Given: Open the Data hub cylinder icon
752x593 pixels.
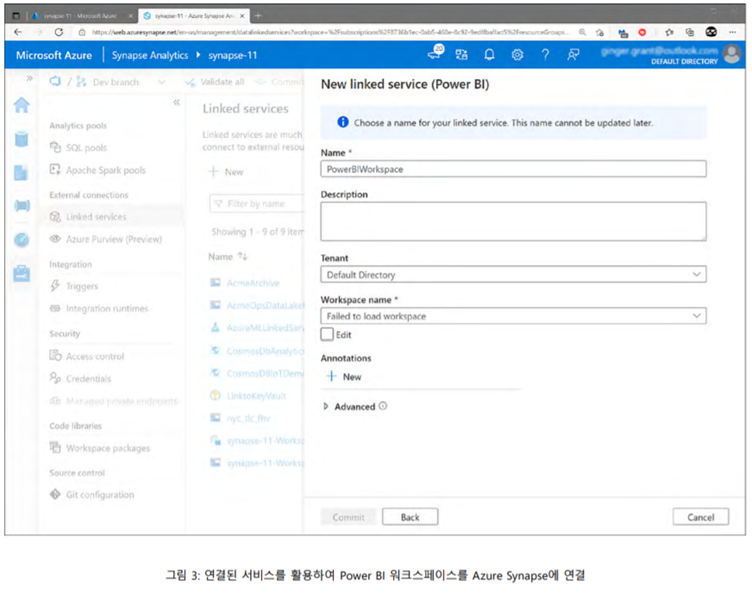Looking at the screenshot, I should pos(22,139).
